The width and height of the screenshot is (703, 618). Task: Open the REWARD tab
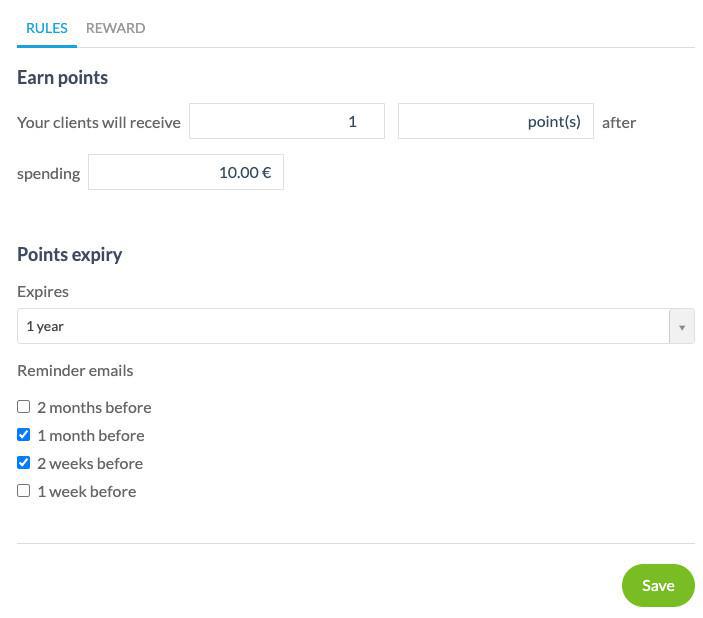(115, 28)
